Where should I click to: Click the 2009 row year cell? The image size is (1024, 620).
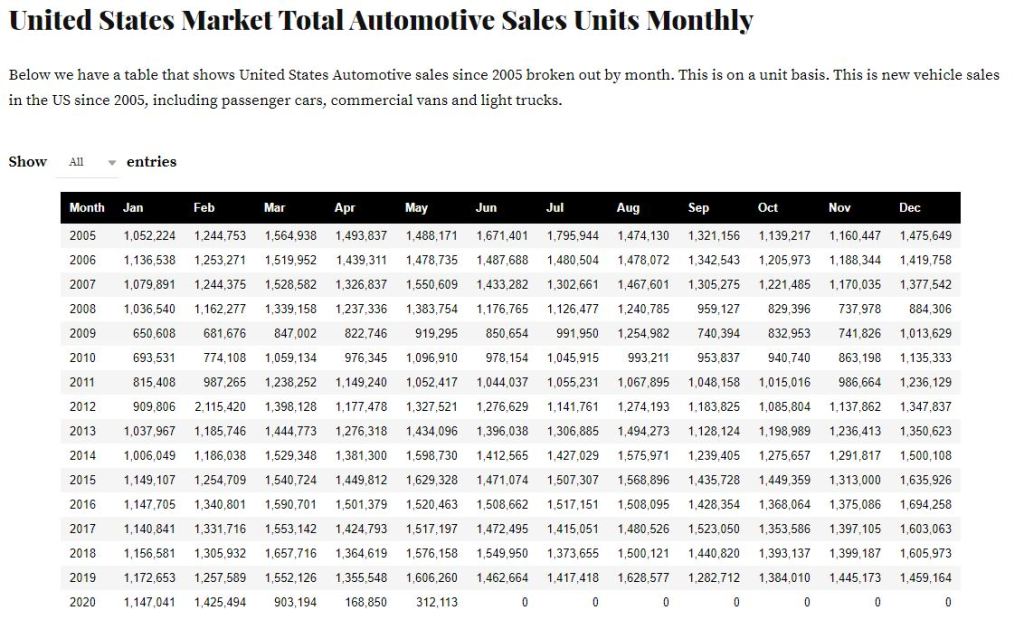point(83,334)
